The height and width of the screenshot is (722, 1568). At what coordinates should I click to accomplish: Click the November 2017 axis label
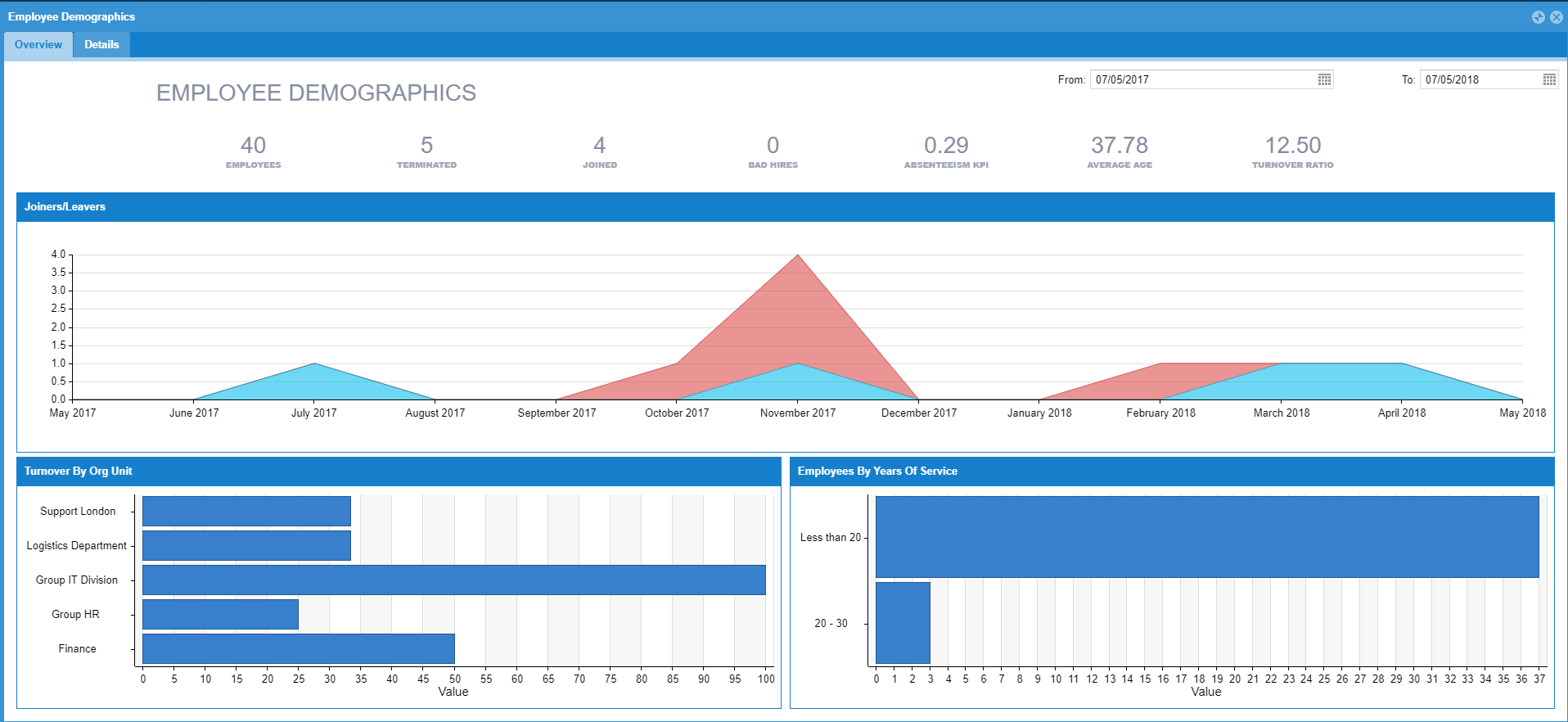tap(798, 413)
